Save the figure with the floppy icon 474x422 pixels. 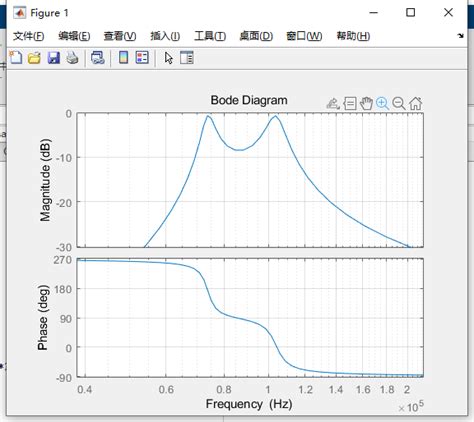point(53,58)
